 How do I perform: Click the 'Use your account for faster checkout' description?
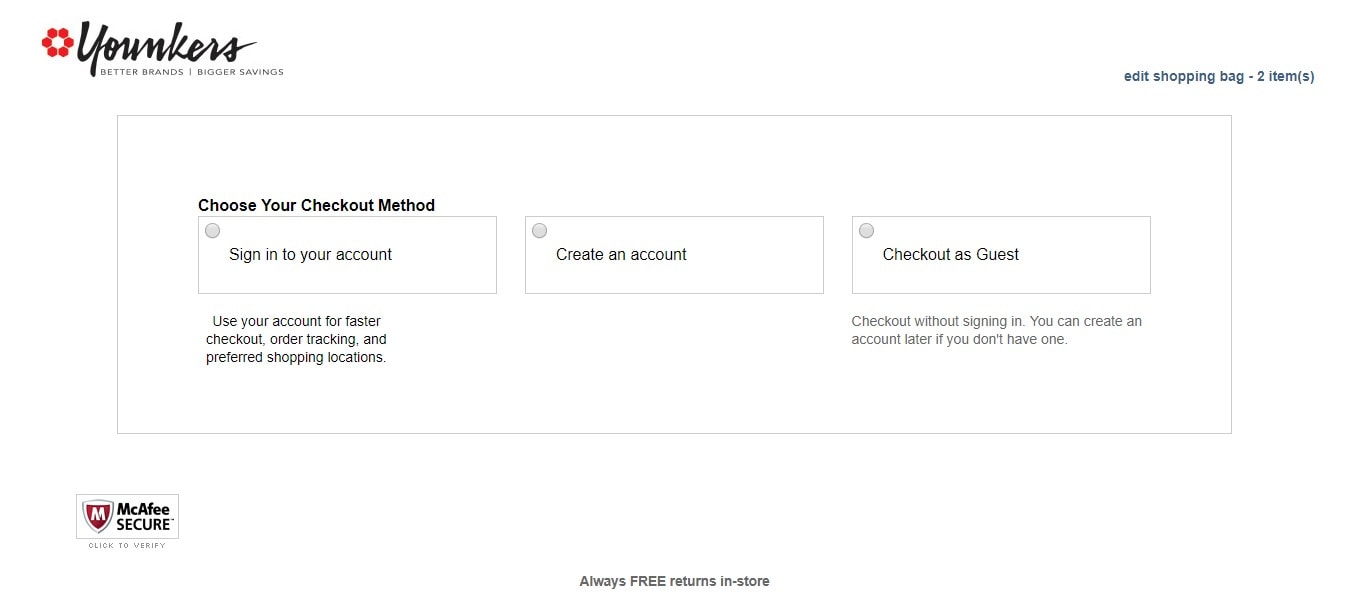point(296,339)
